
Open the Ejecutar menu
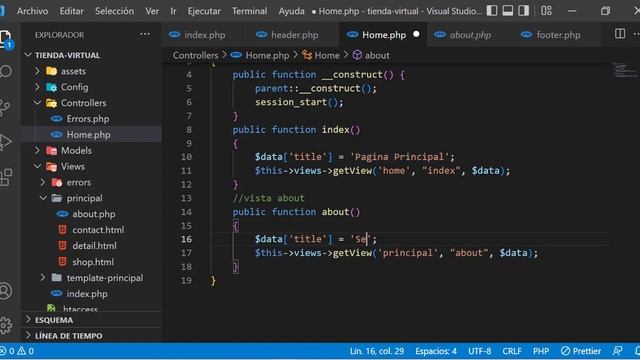point(204,11)
